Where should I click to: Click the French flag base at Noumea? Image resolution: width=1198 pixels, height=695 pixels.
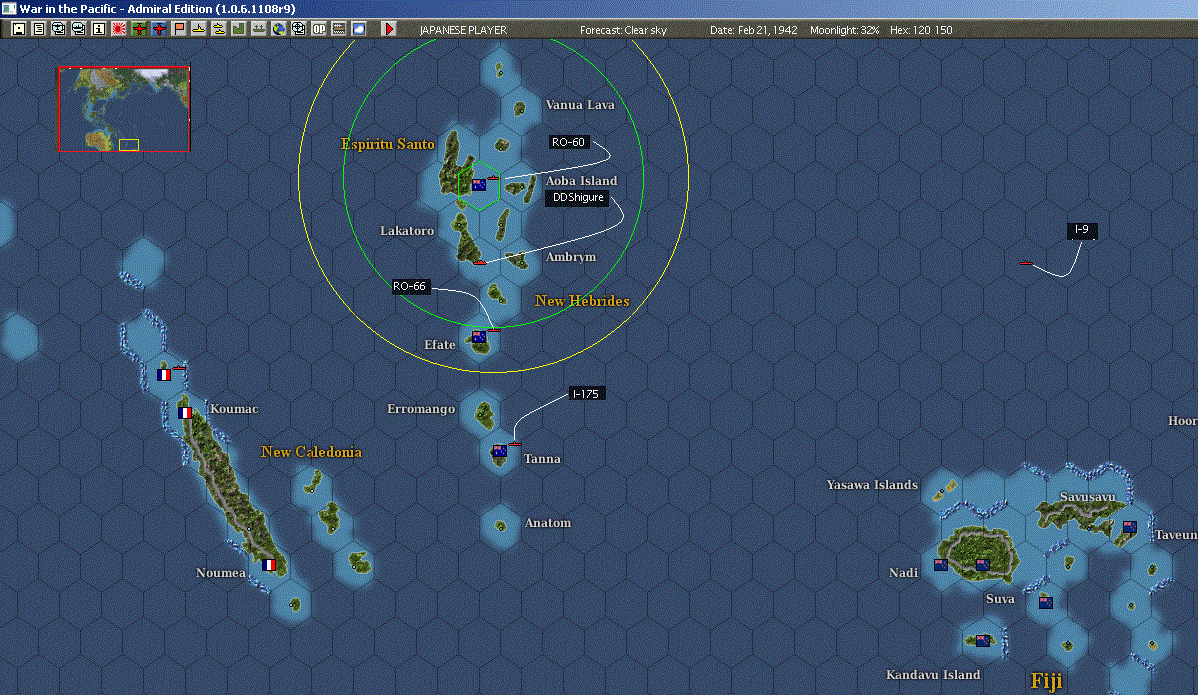pos(268,564)
